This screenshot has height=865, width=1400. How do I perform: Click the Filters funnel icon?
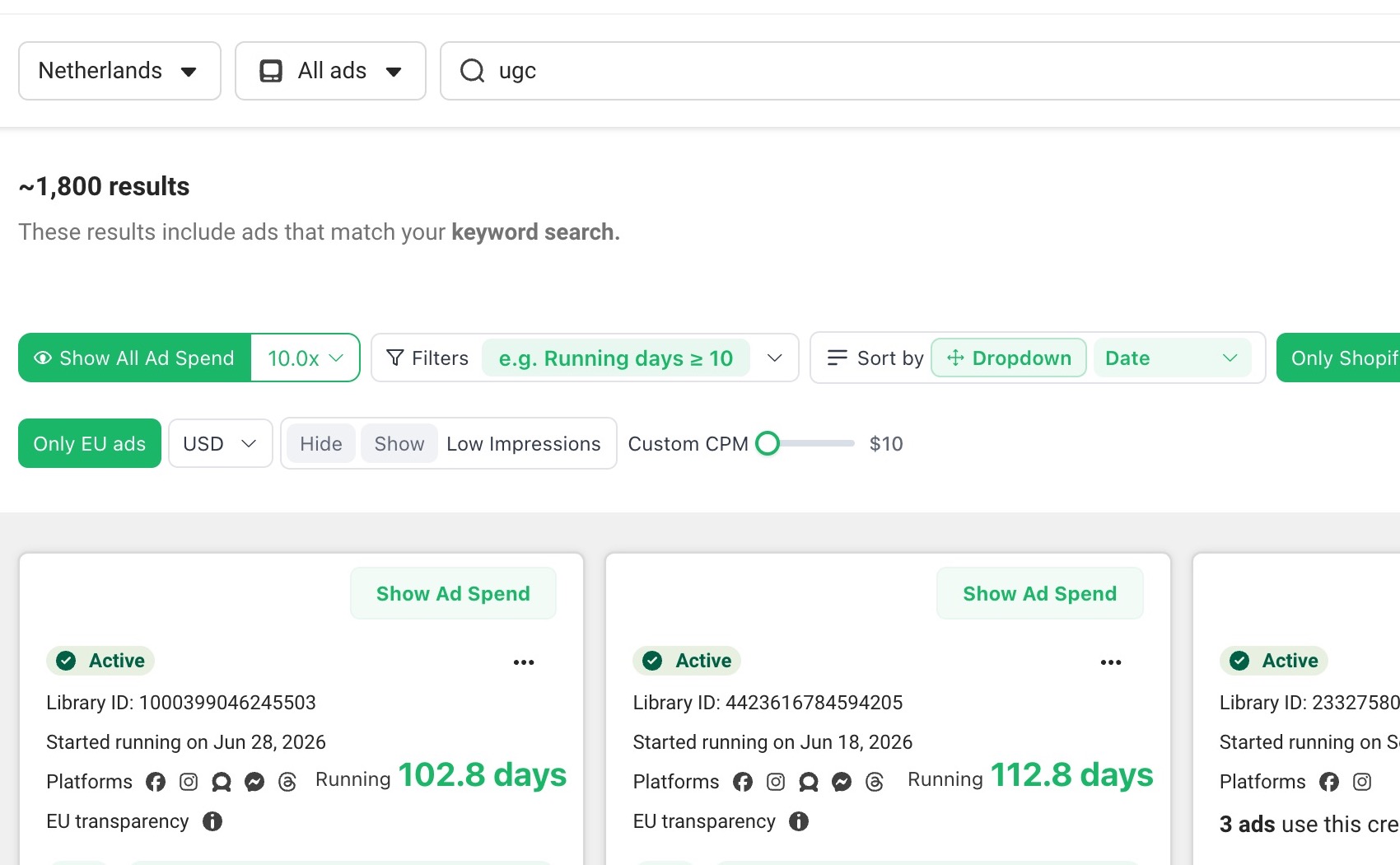click(x=395, y=358)
